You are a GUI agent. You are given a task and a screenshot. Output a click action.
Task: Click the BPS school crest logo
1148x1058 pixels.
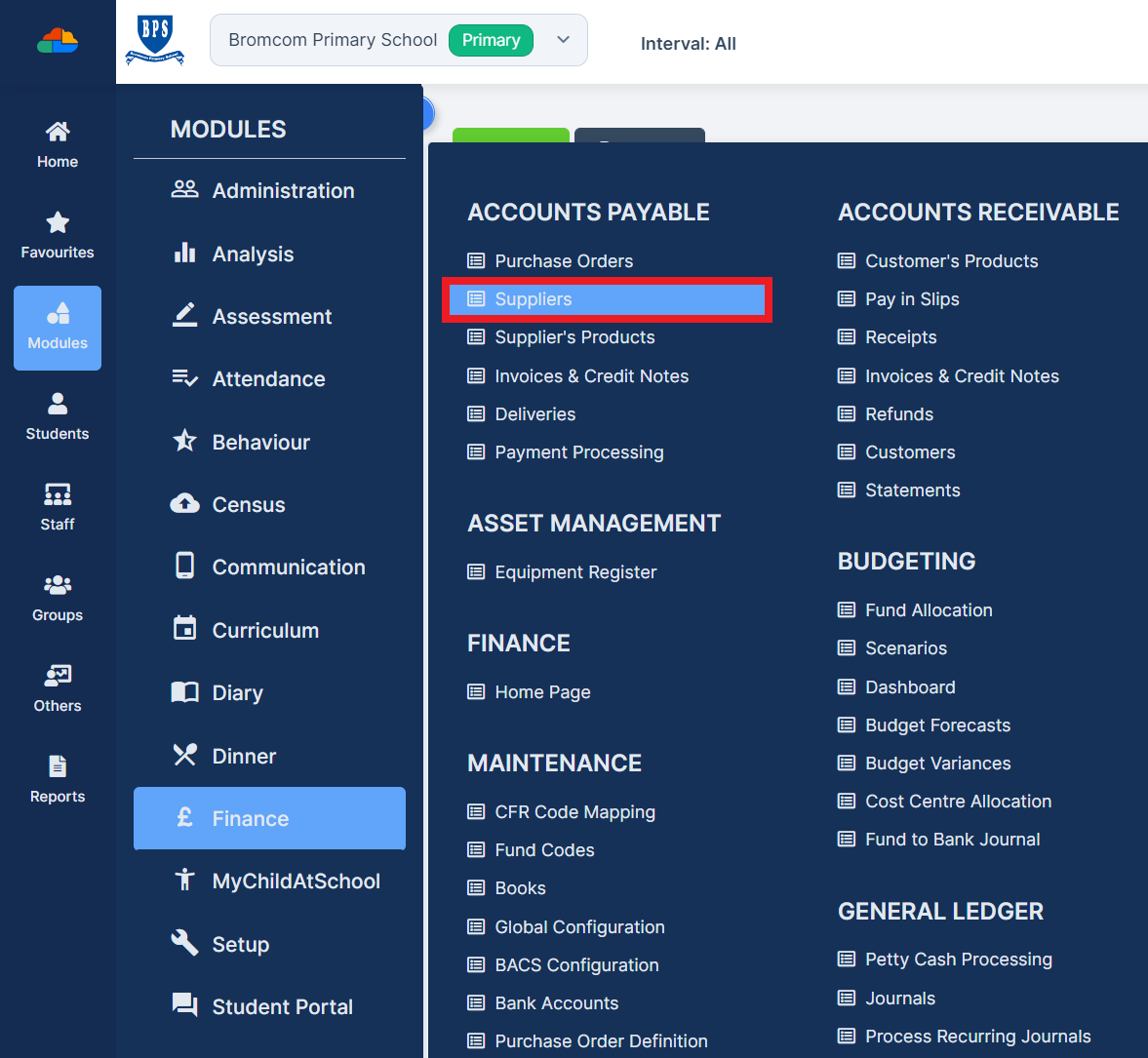tap(155, 40)
